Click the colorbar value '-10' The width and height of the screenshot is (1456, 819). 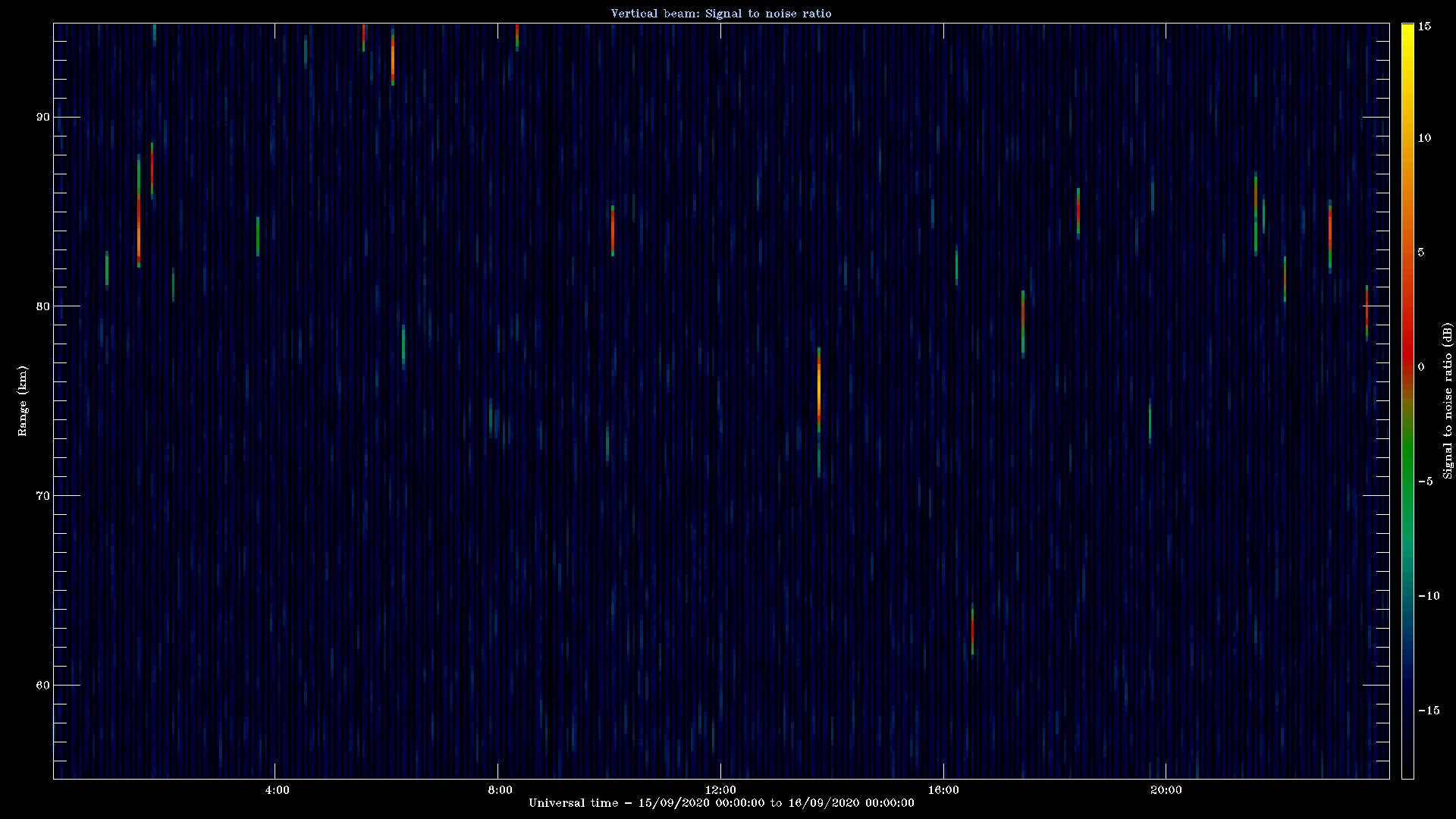tap(1429, 596)
